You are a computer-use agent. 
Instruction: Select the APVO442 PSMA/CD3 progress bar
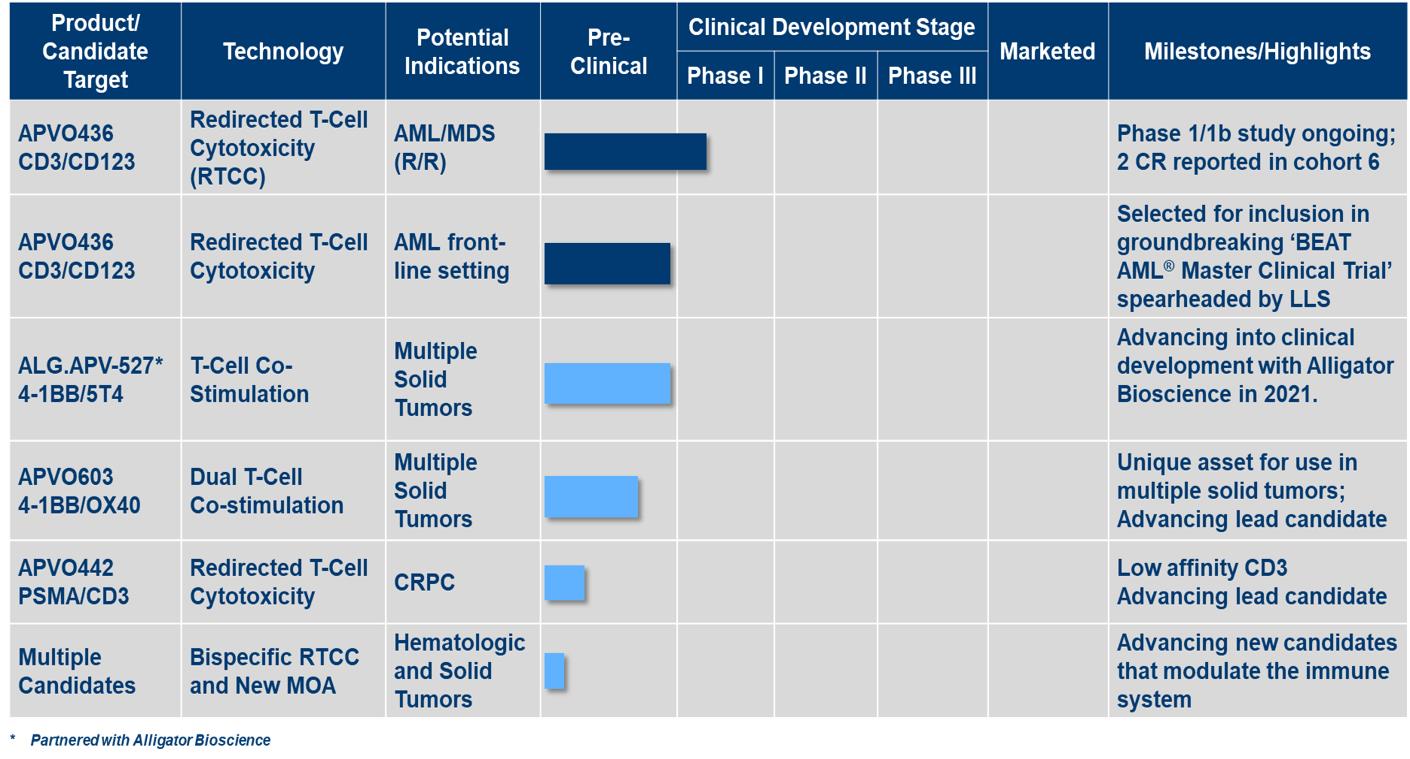pyautogui.click(x=564, y=582)
